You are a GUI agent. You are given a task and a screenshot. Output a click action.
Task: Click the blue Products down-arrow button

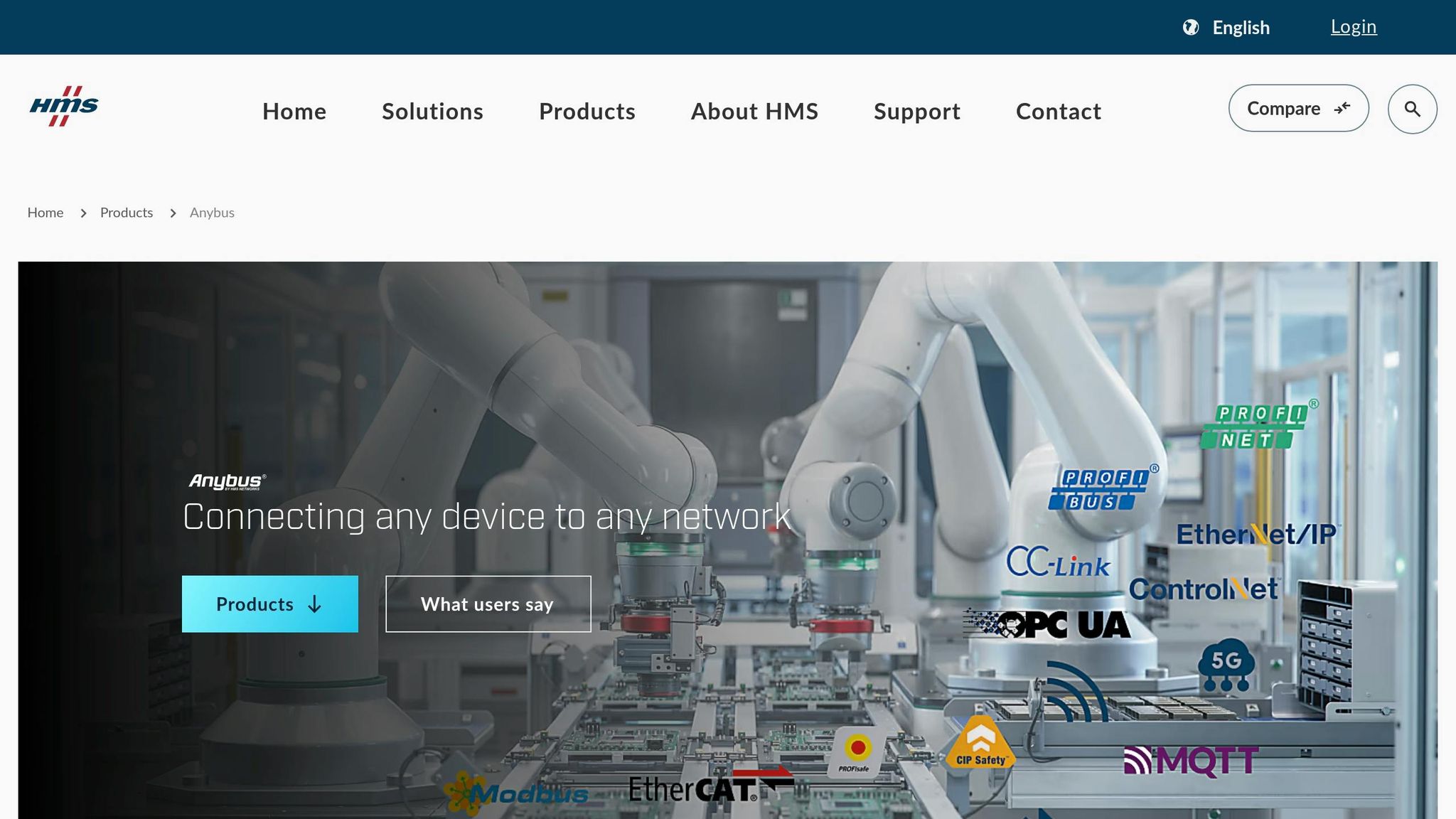tap(270, 604)
